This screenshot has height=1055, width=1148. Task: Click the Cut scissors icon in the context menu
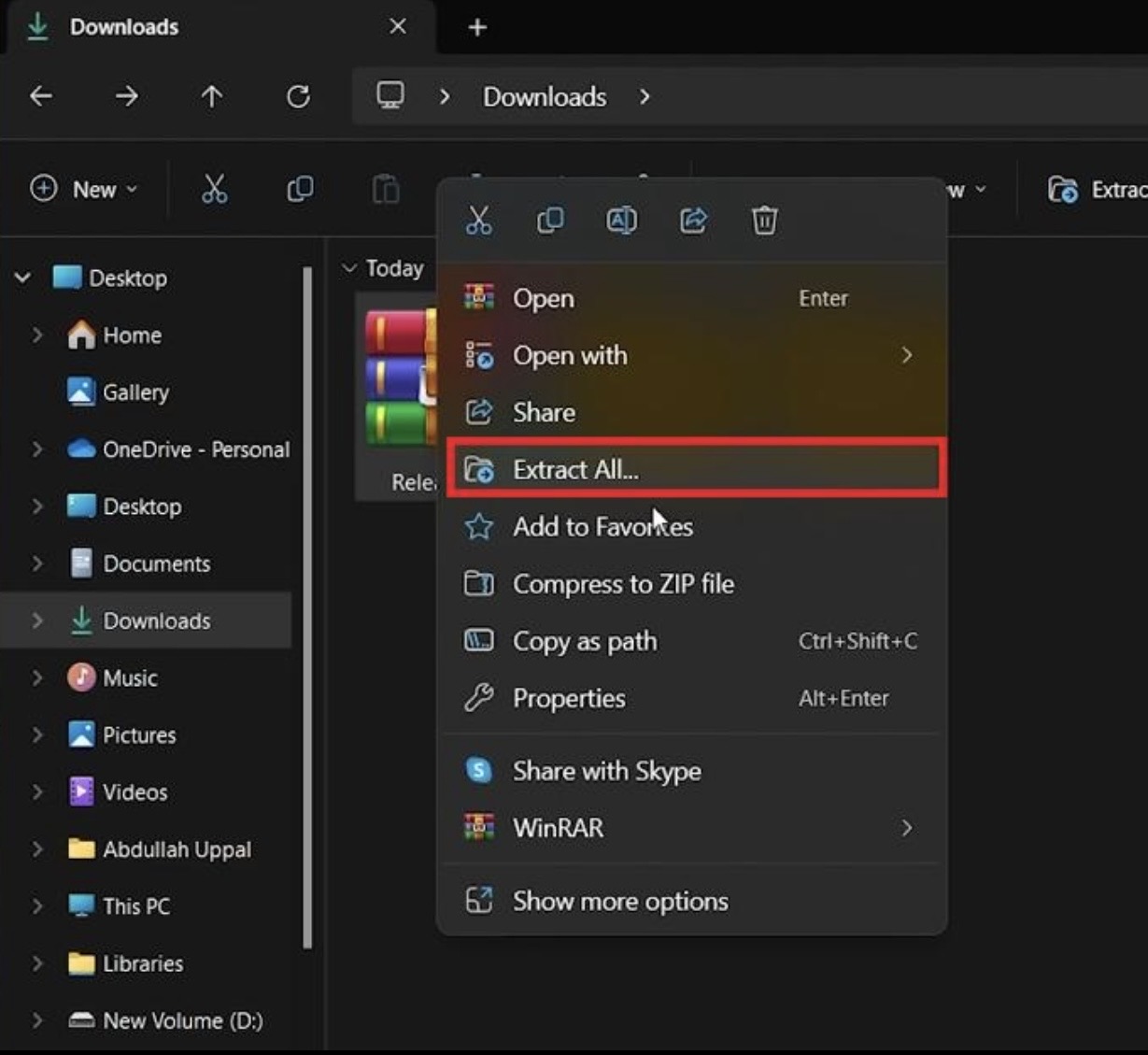click(x=478, y=221)
